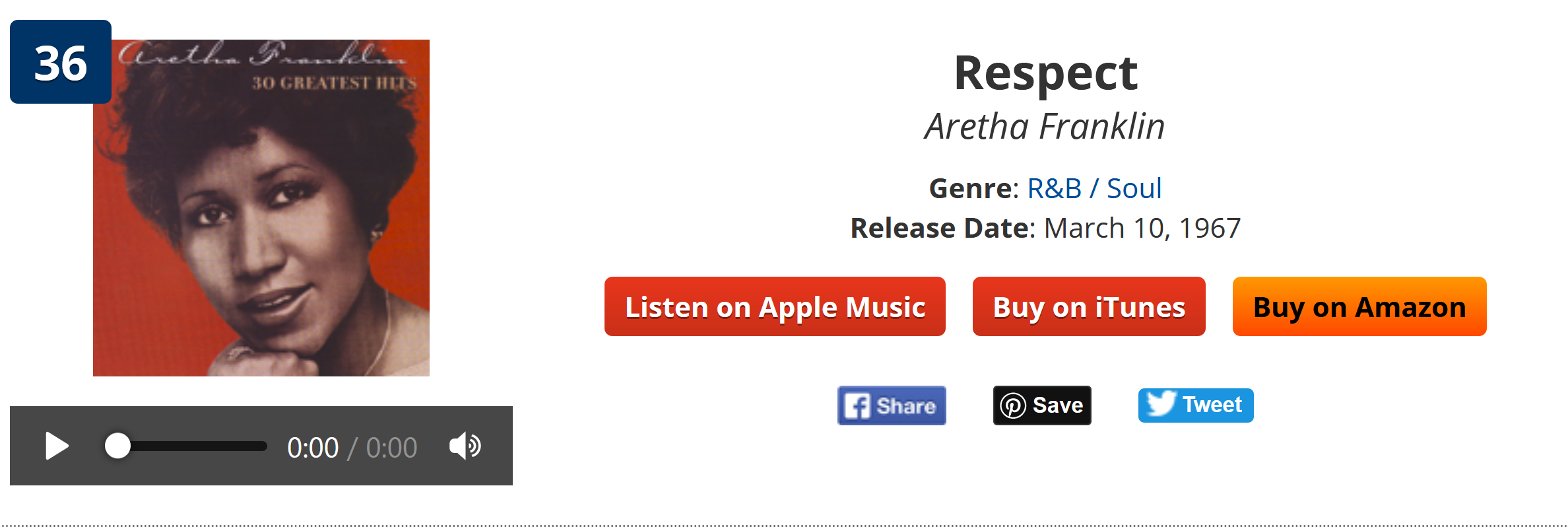
Task: Click the artist name Aretha Franklin
Action: [x=1045, y=126]
